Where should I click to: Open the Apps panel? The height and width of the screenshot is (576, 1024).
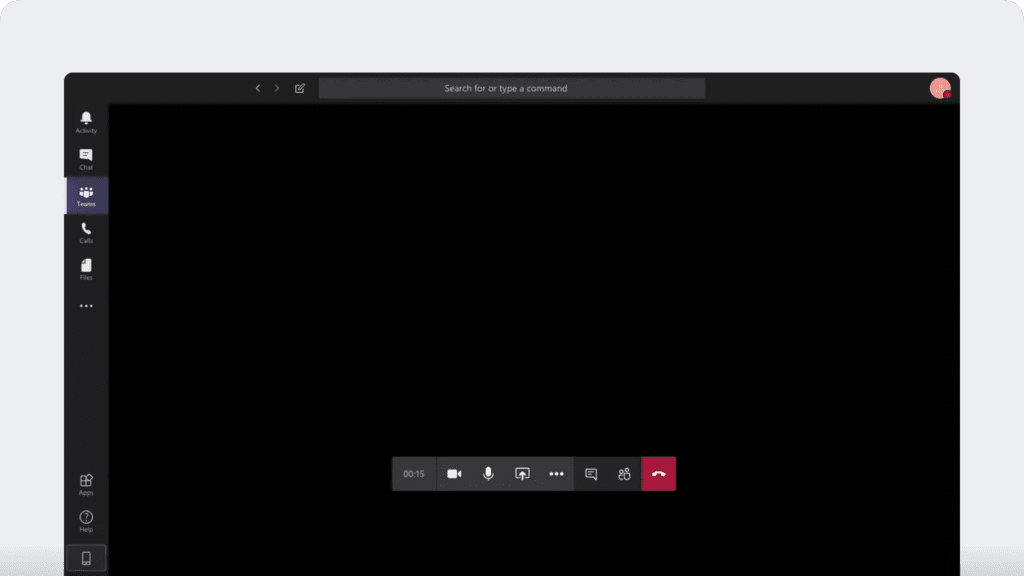click(x=86, y=484)
